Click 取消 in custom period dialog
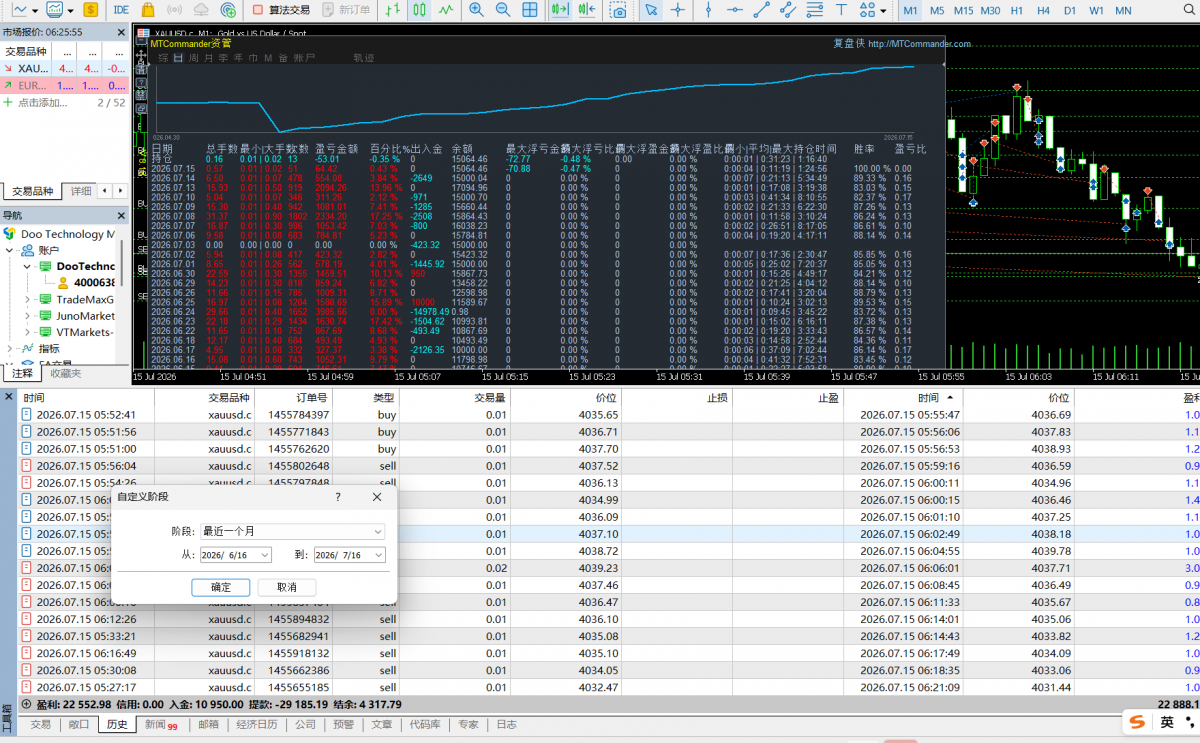This screenshot has height=743, width=1200. tap(287, 587)
